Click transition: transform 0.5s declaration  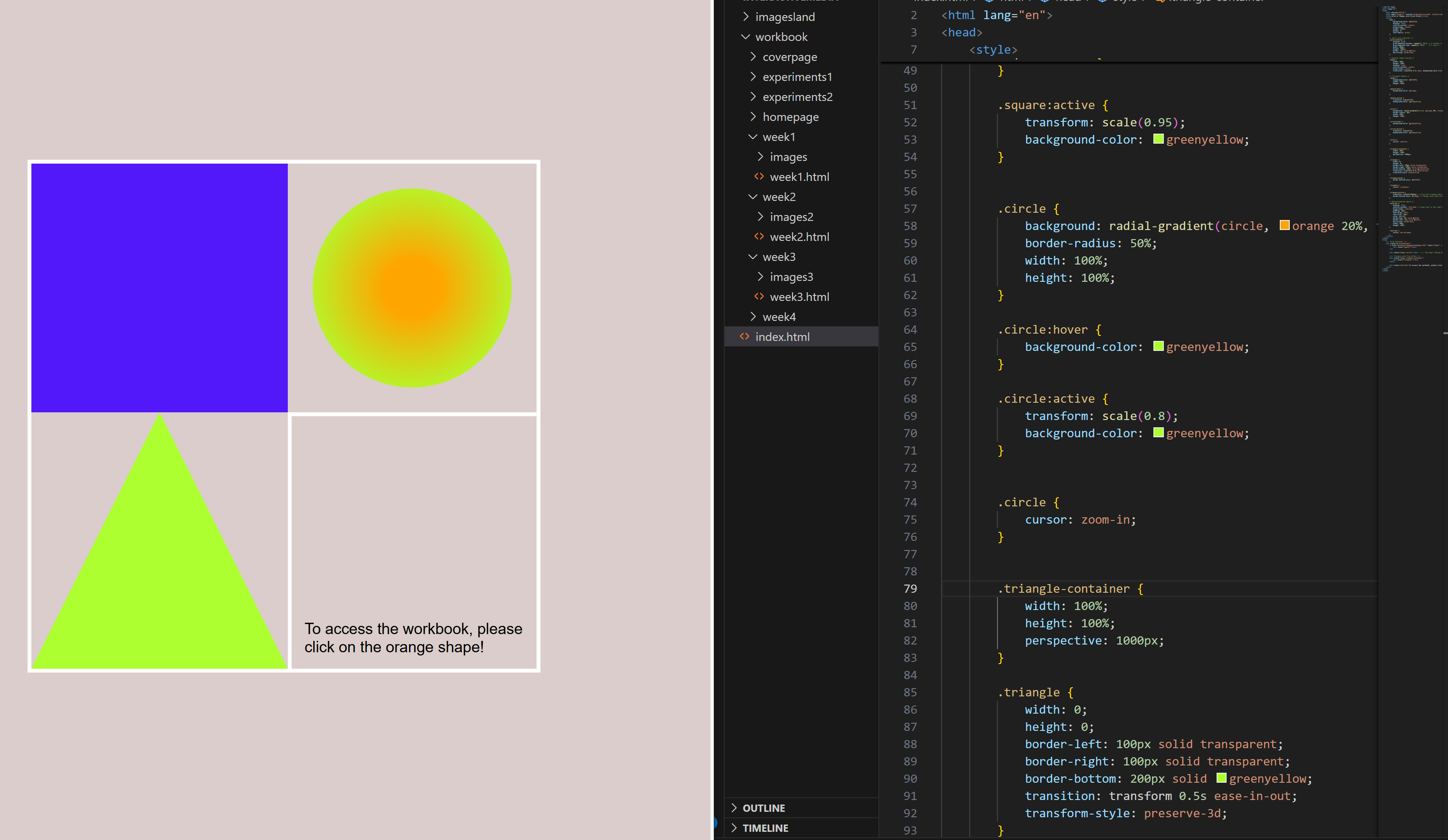coord(1161,796)
